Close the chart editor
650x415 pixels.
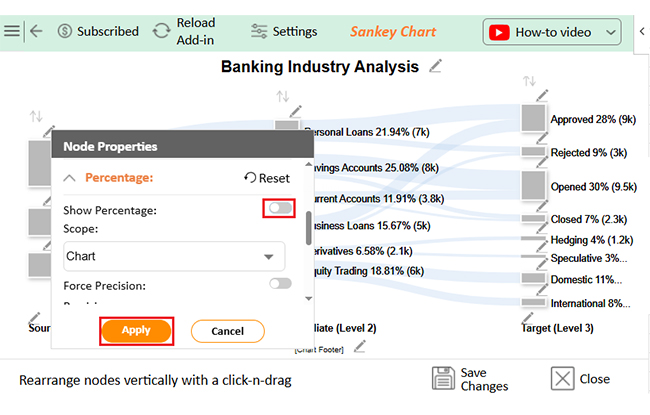pos(579,379)
